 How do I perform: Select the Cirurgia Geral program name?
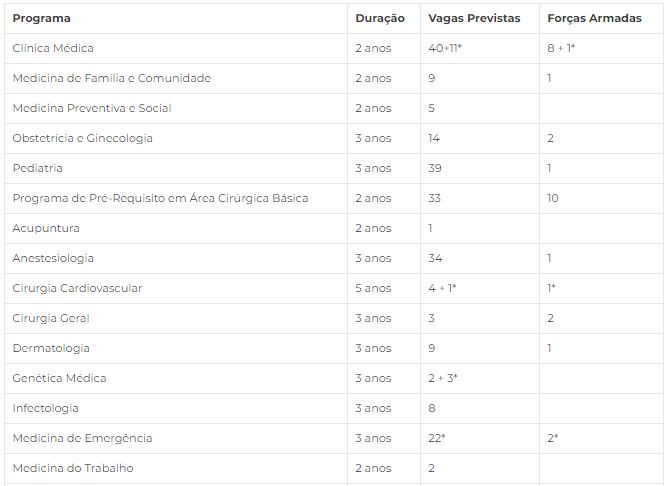coord(51,318)
